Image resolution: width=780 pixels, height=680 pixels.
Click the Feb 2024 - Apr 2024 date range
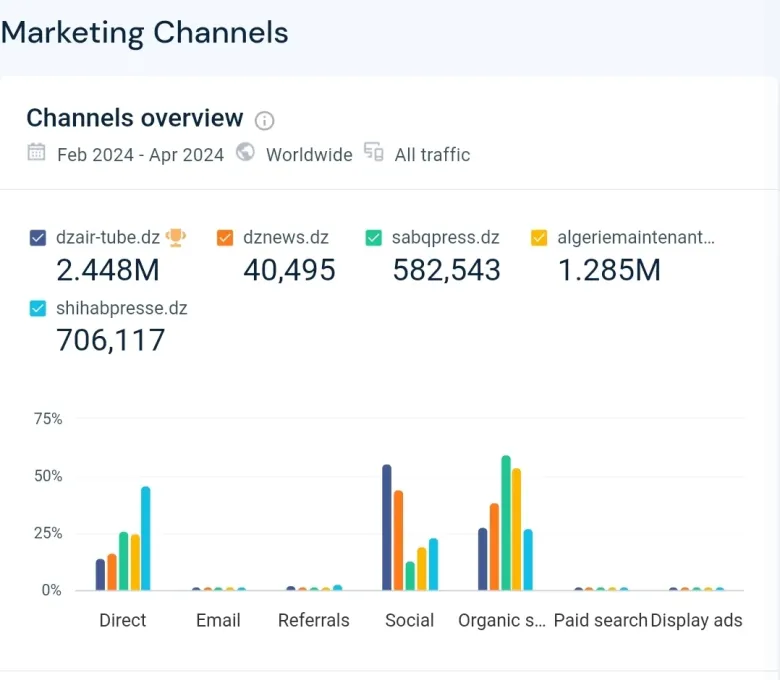(140, 155)
